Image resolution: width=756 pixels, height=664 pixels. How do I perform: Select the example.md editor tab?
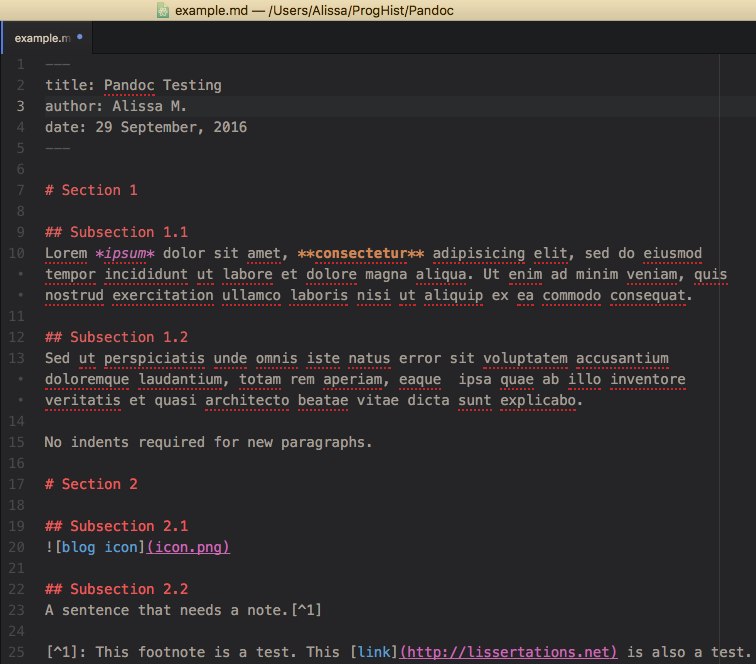click(47, 38)
